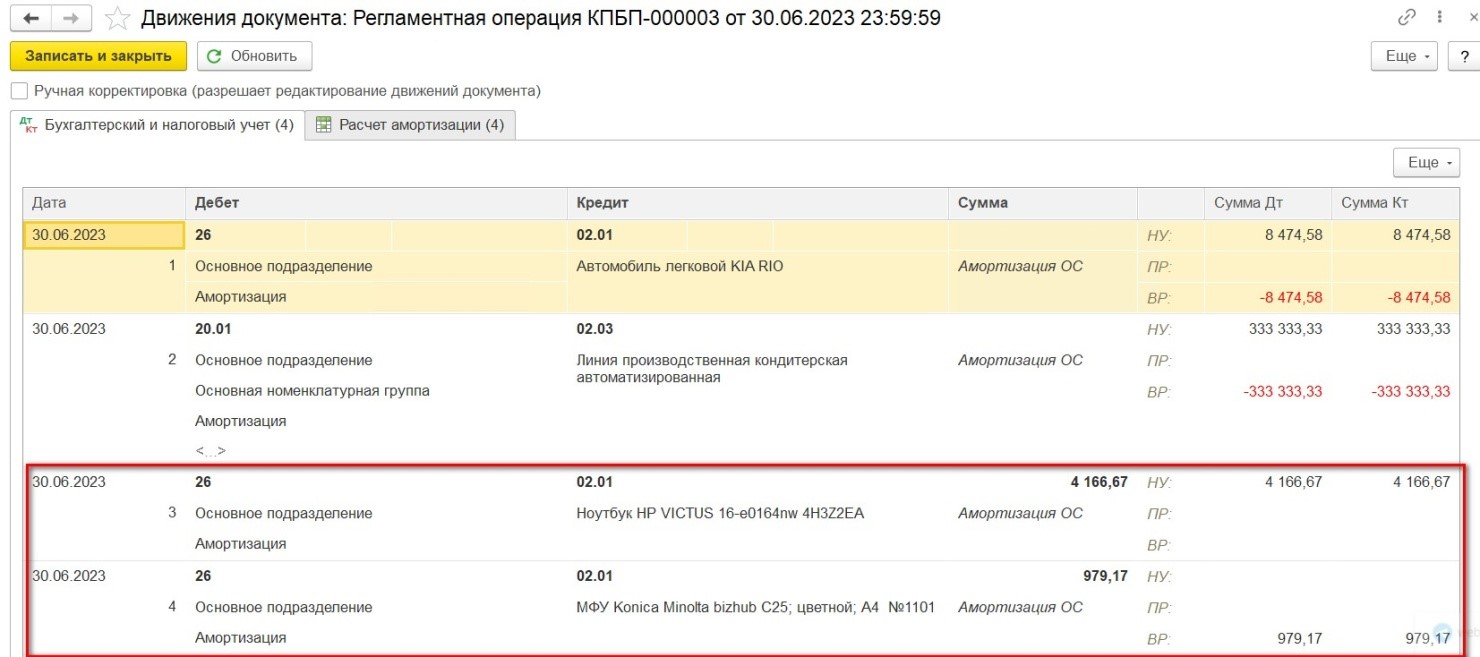Go forward with the right arrow button
Viewport: 1480px width, 657px height.
[x=69, y=19]
